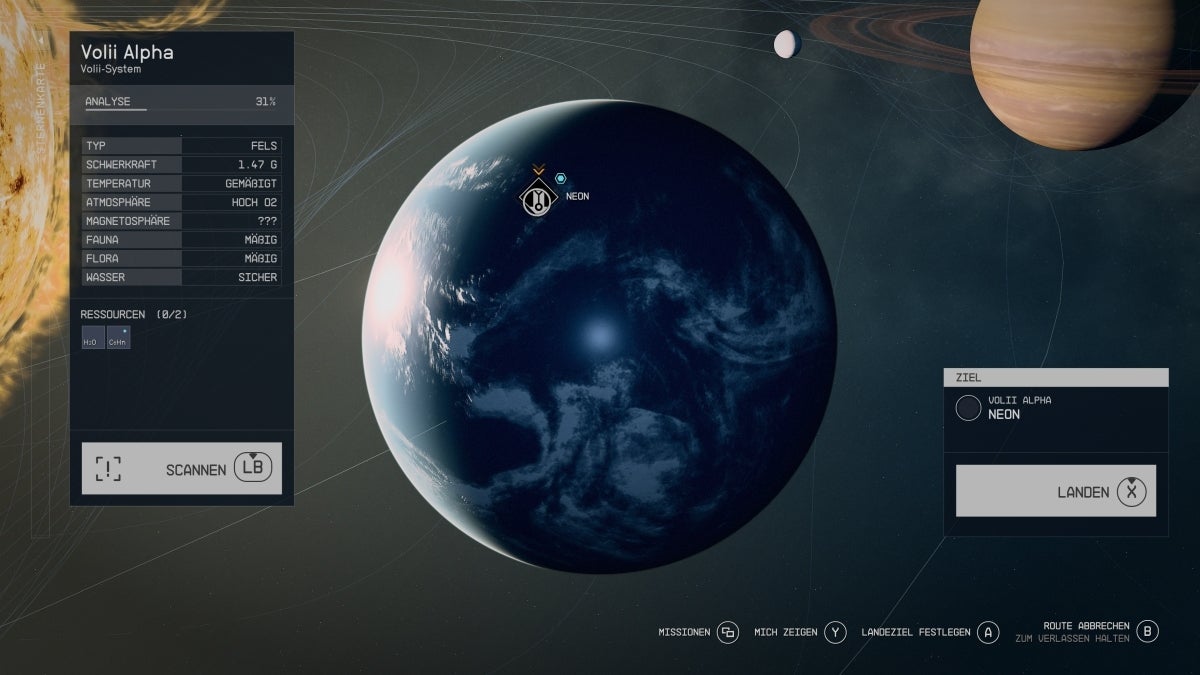Select the small white moon
1200x675 pixels.
pyautogui.click(x=787, y=43)
